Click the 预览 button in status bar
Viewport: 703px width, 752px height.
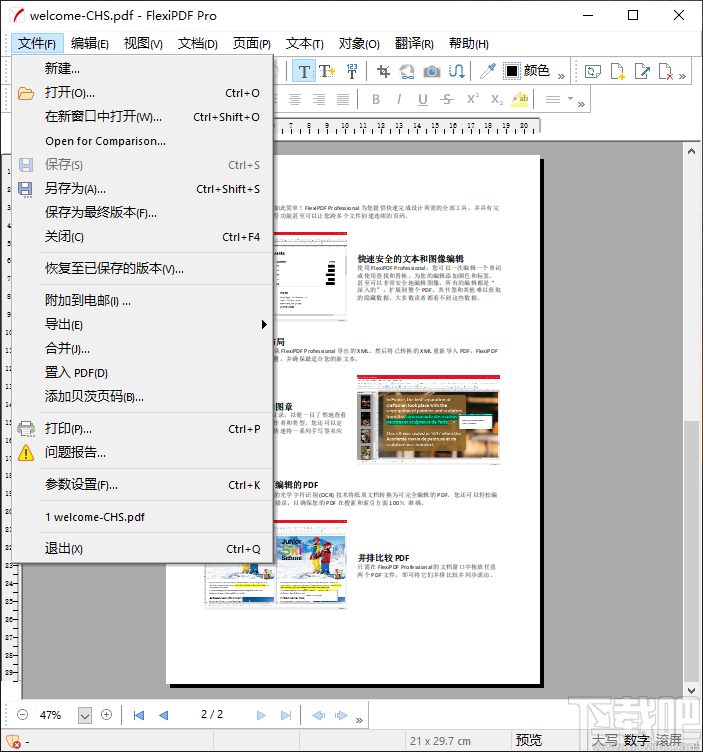[529, 740]
